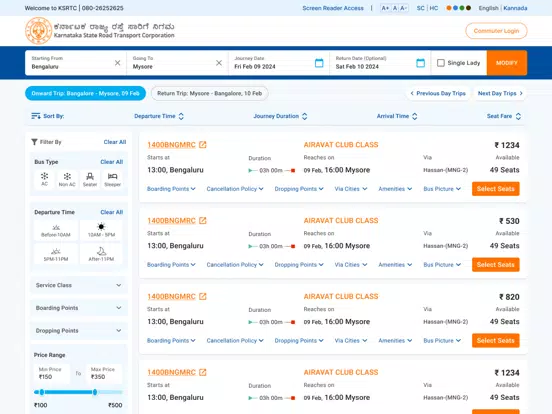552x414 pixels.
Task: Go to Previous Day Trips
Action: click(x=438, y=93)
